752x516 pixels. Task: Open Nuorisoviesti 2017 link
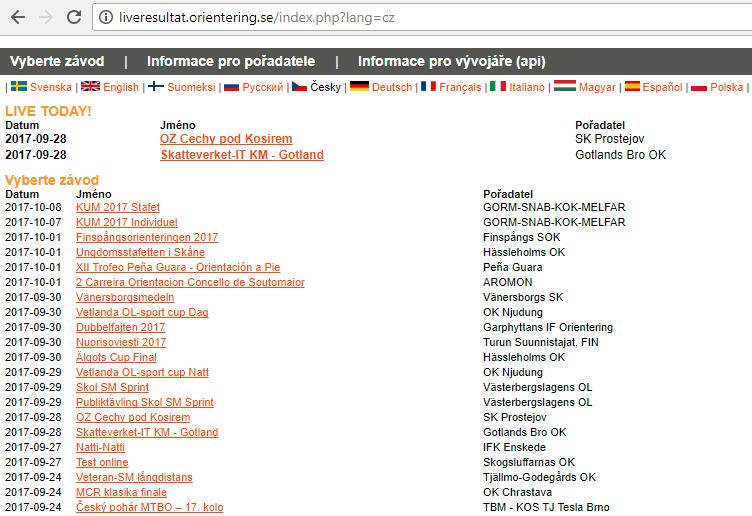[121, 342]
